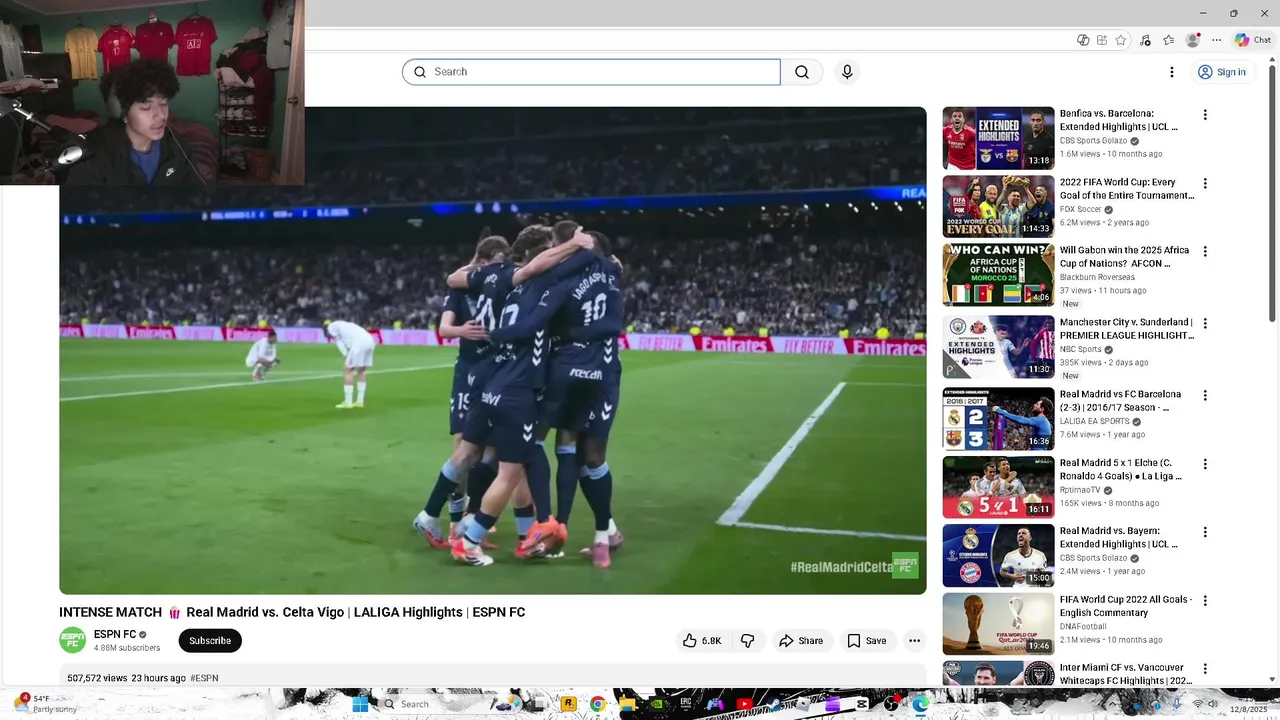This screenshot has height=720, width=1280.
Task: Click the Microsoft Edge taskbar icon
Action: click(920, 704)
